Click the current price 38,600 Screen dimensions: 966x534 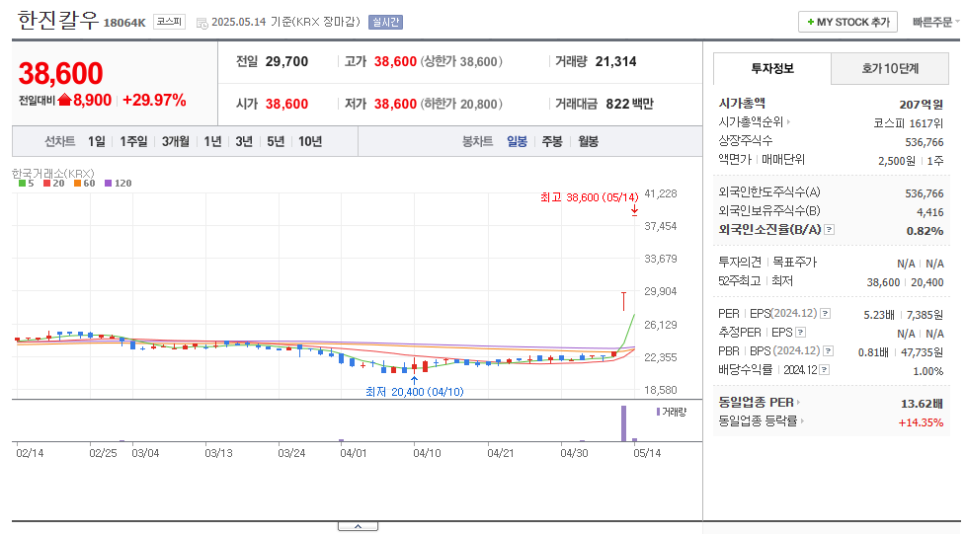pyautogui.click(x=61, y=73)
